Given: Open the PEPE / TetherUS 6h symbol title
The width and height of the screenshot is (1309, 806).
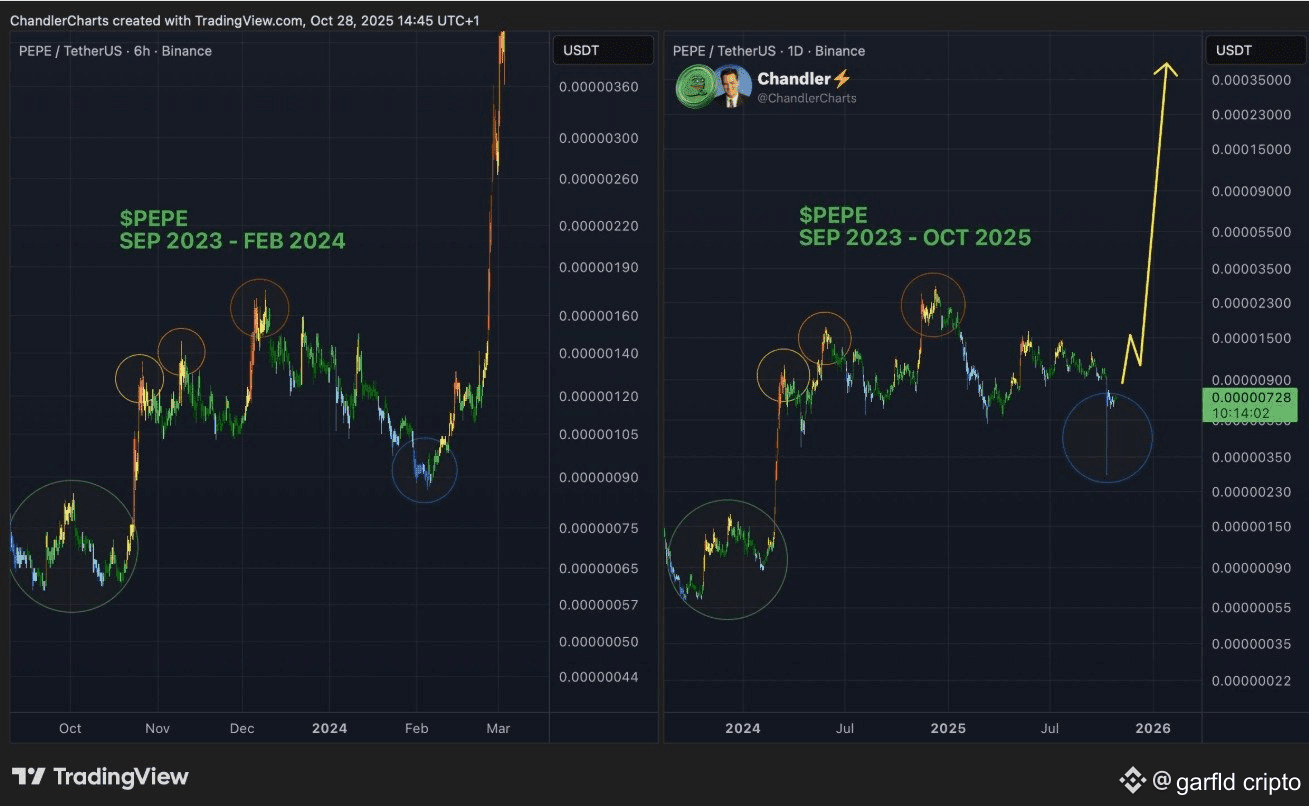Looking at the screenshot, I should 115,51.
